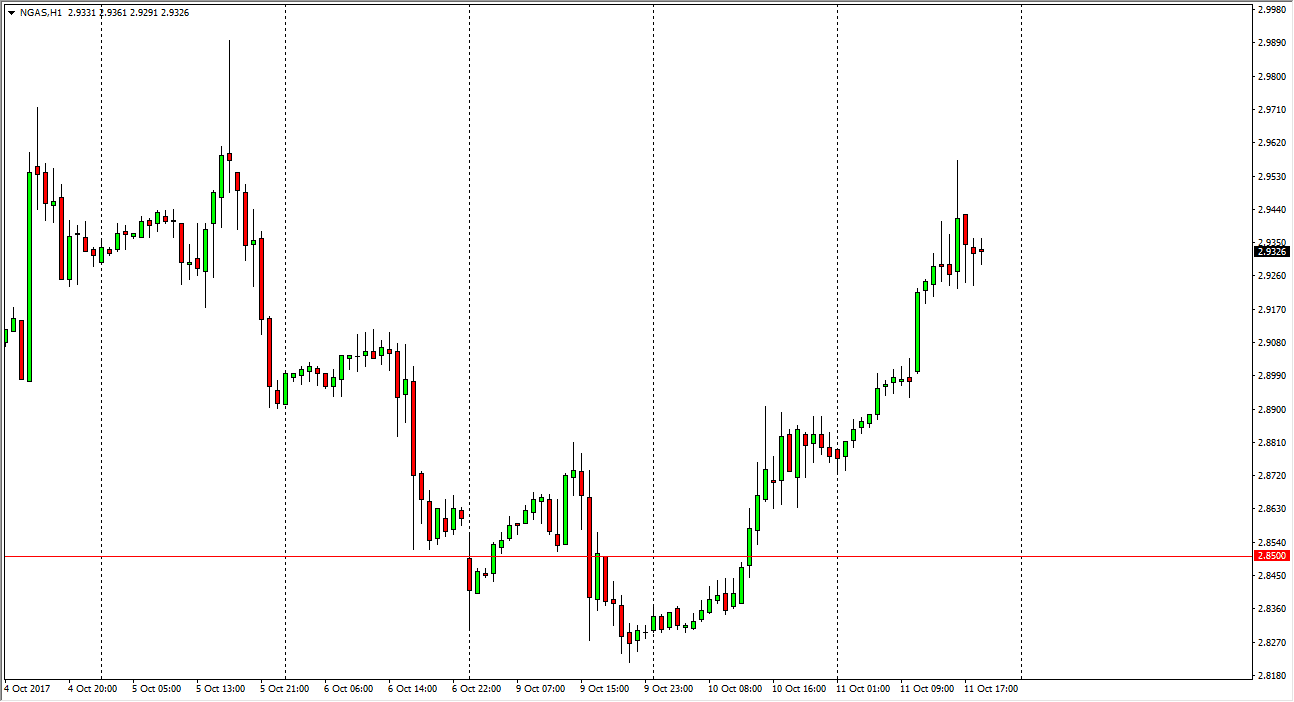Click the 2.8990 price scale label
The height and width of the screenshot is (702, 1294).
(x=1271, y=376)
